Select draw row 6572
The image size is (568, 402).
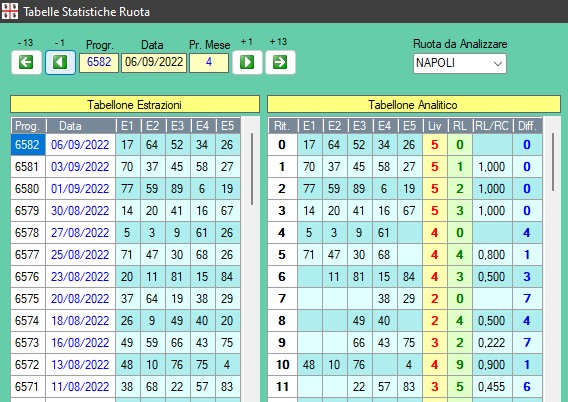(126, 364)
